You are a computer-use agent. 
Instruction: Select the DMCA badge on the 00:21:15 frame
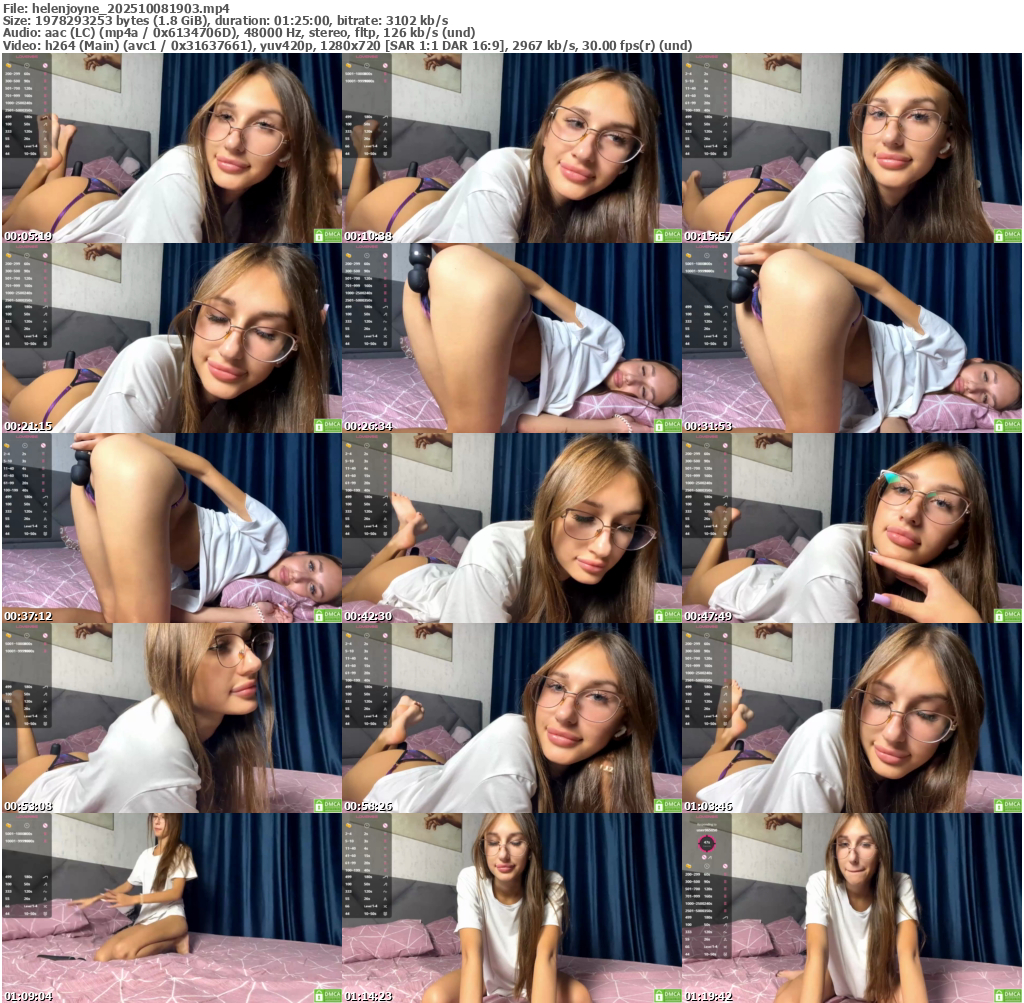[327, 425]
